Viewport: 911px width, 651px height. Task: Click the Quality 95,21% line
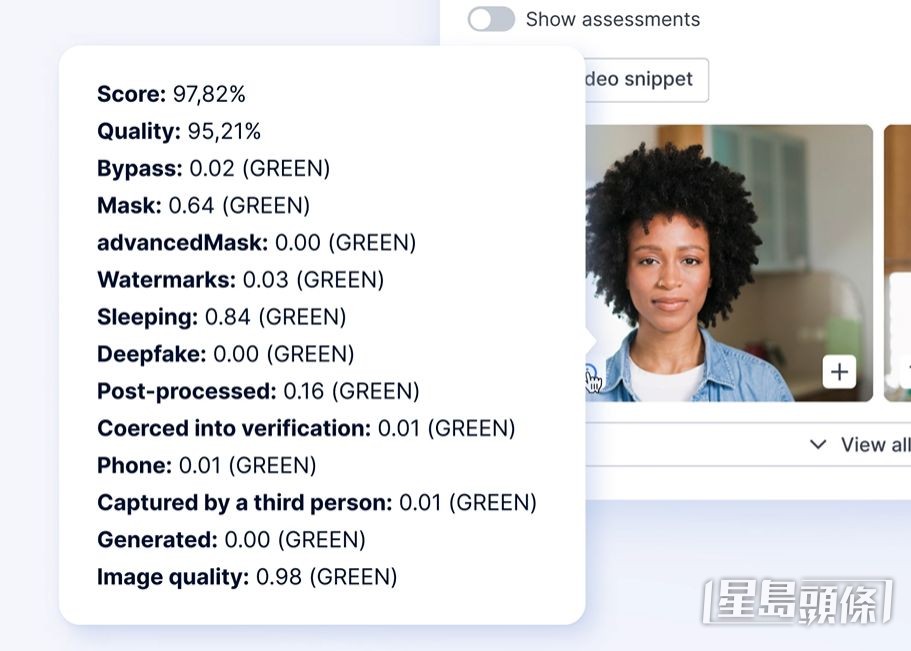(x=179, y=132)
